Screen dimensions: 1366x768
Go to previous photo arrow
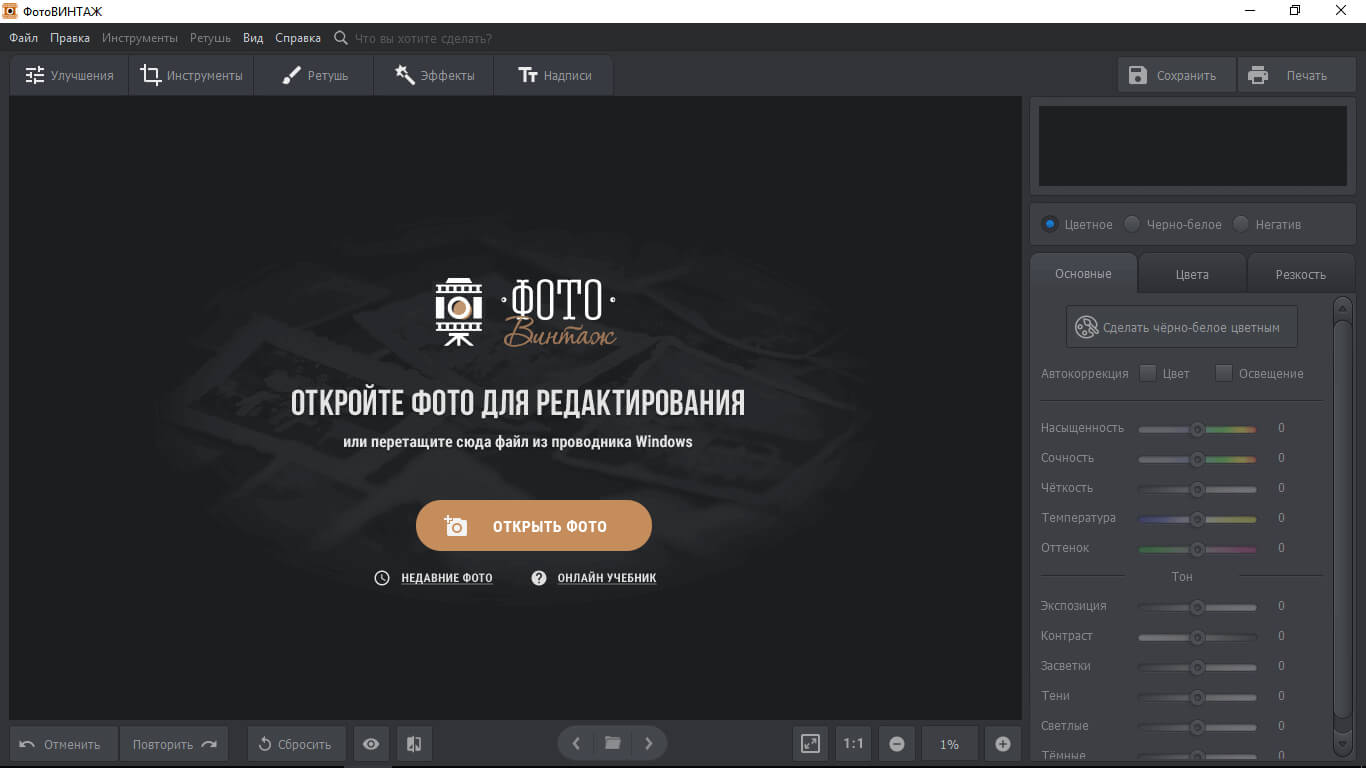click(576, 743)
